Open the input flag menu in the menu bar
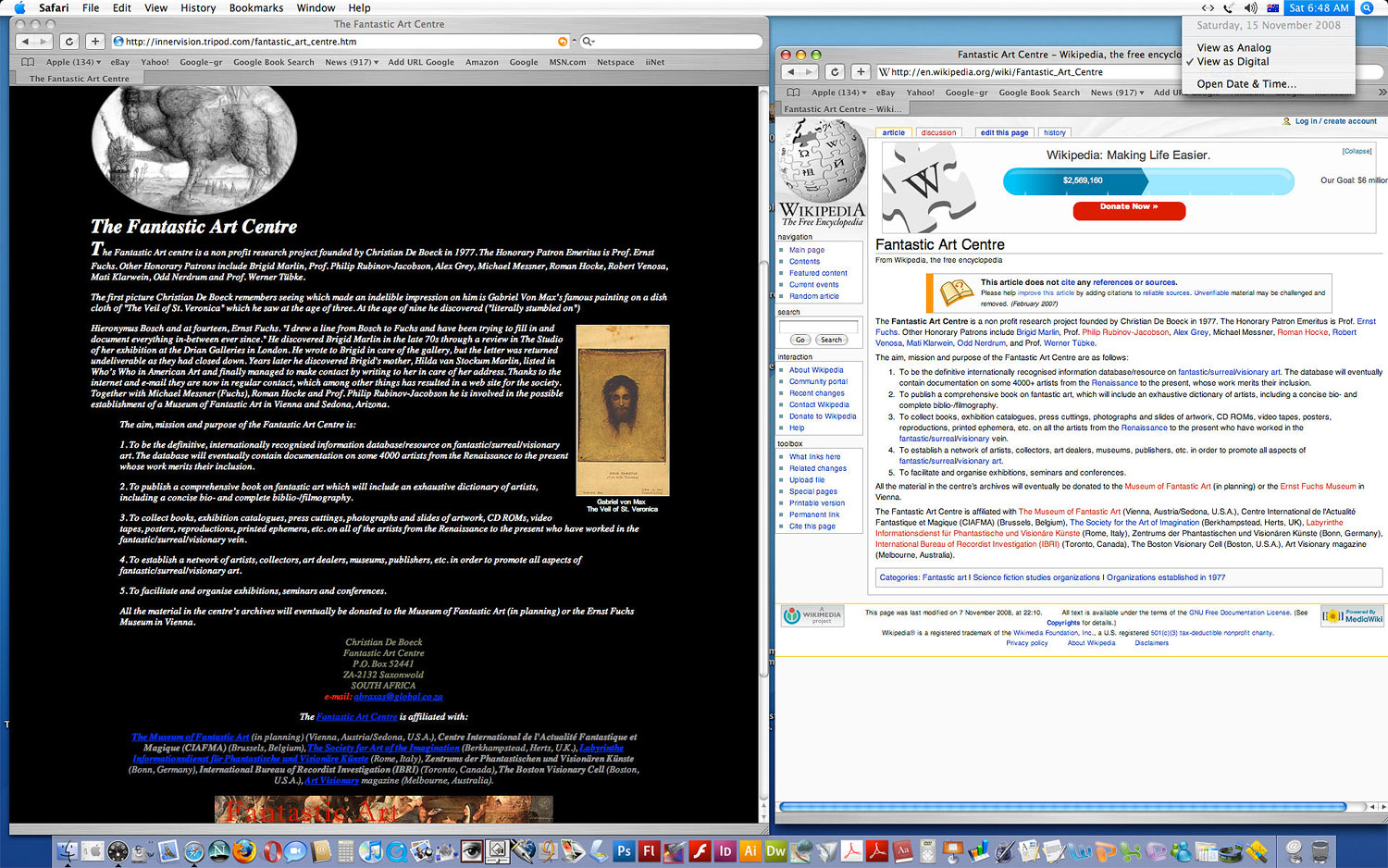The width and height of the screenshot is (1388, 868). [x=1273, y=7]
